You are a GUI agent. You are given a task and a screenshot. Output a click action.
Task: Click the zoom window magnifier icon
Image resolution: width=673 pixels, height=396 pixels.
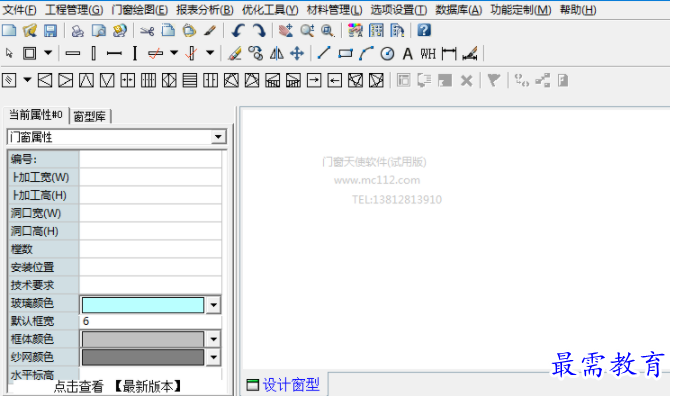click(x=328, y=30)
